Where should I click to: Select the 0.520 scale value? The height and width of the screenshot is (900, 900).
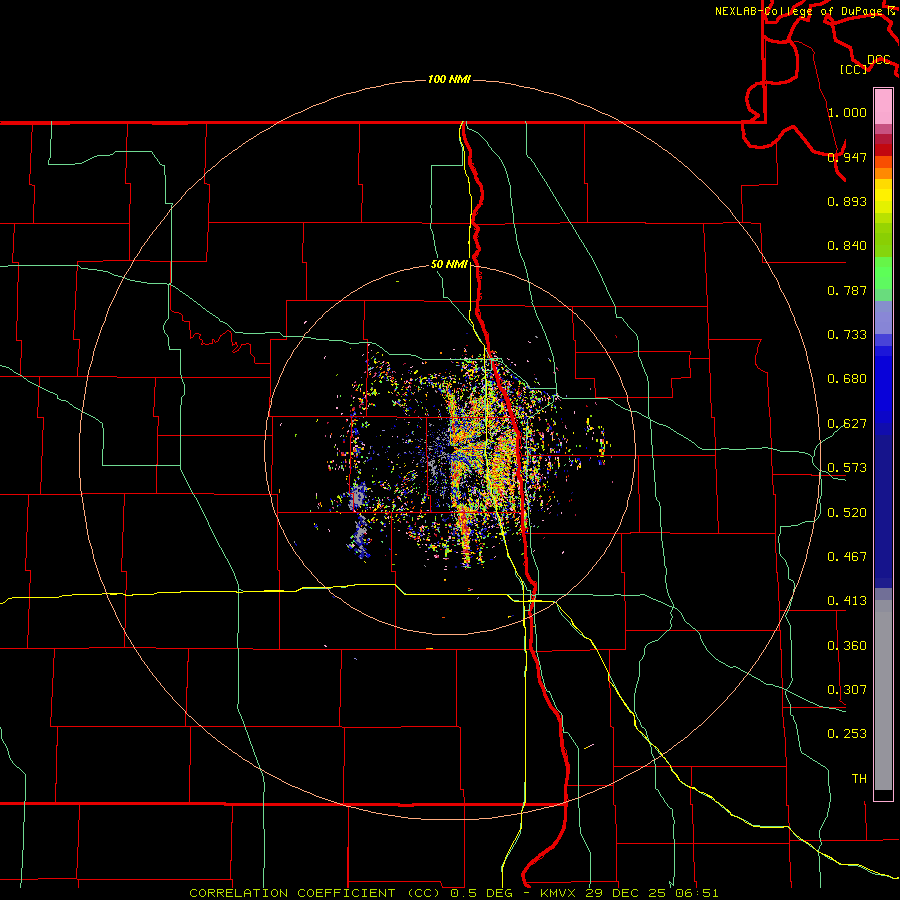847,512
